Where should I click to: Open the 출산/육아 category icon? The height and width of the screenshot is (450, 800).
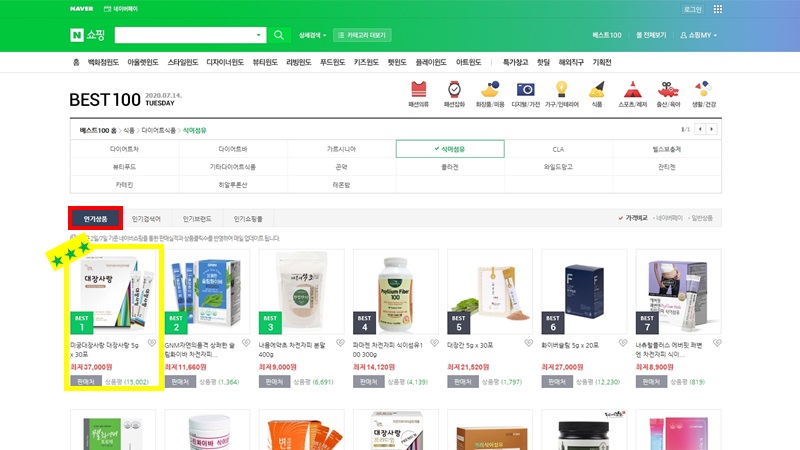(x=668, y=94)
